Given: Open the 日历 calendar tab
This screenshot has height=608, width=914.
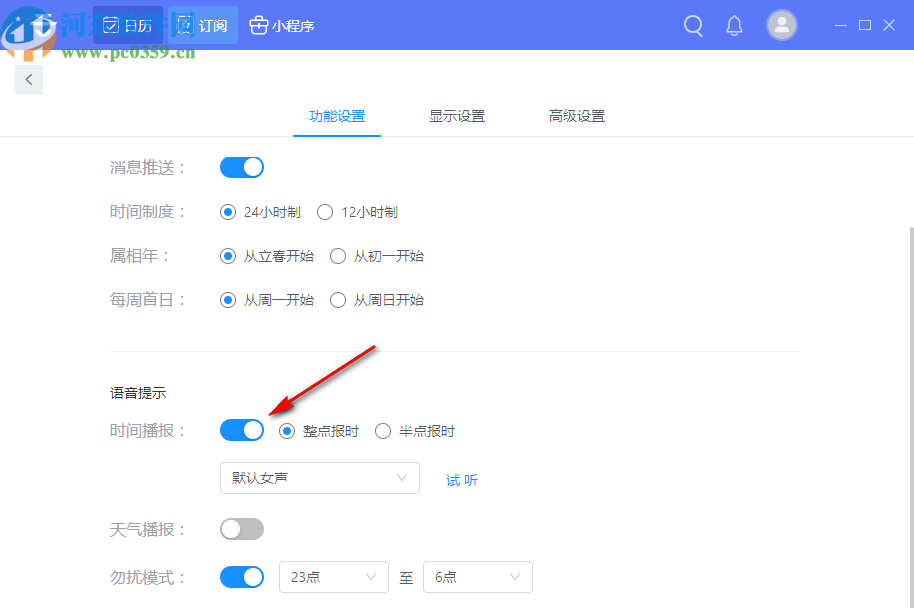Looking at the screenshot, I should pos(128,26).
